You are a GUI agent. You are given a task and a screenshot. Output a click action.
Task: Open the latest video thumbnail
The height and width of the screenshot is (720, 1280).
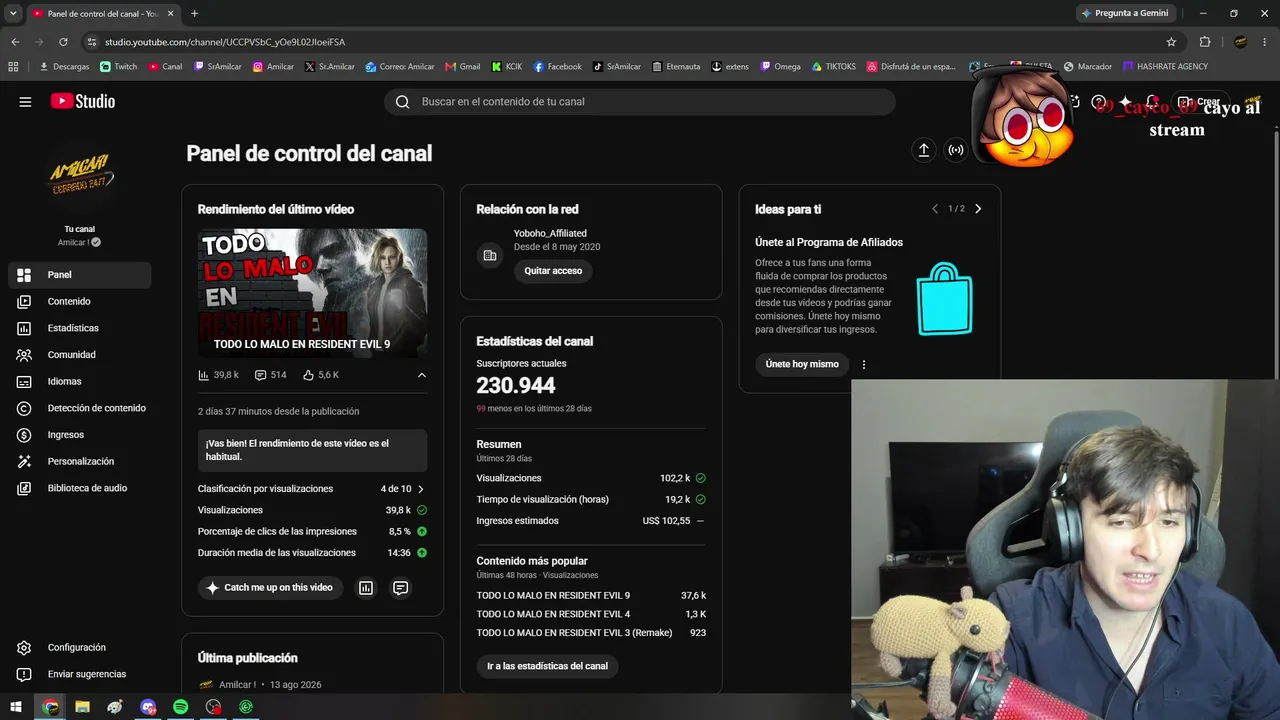pos(312,293)
